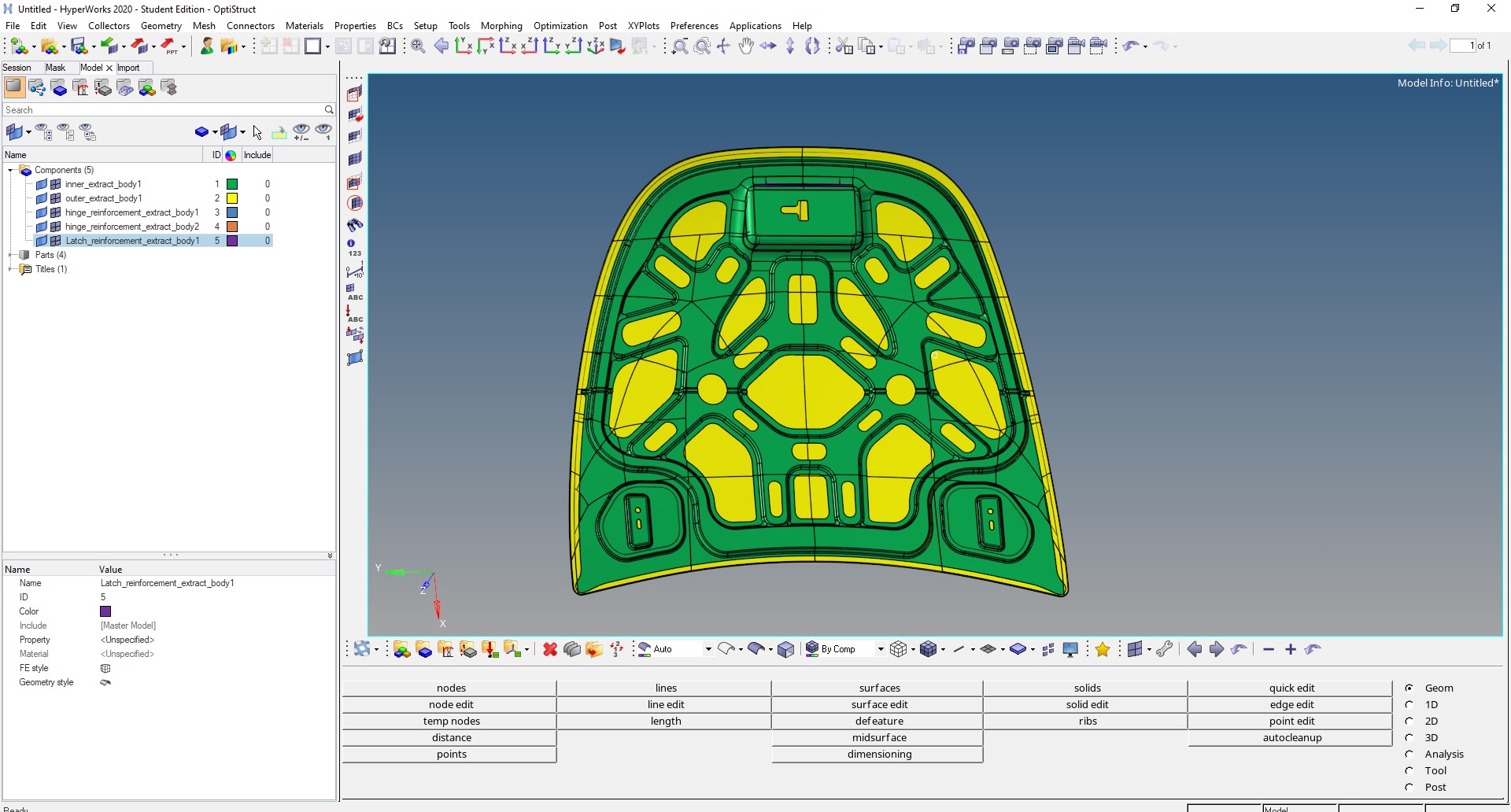Viewport: 1511px width, 812px height.
Task: Click the midsurface panel button
Action: coord(878,737)
